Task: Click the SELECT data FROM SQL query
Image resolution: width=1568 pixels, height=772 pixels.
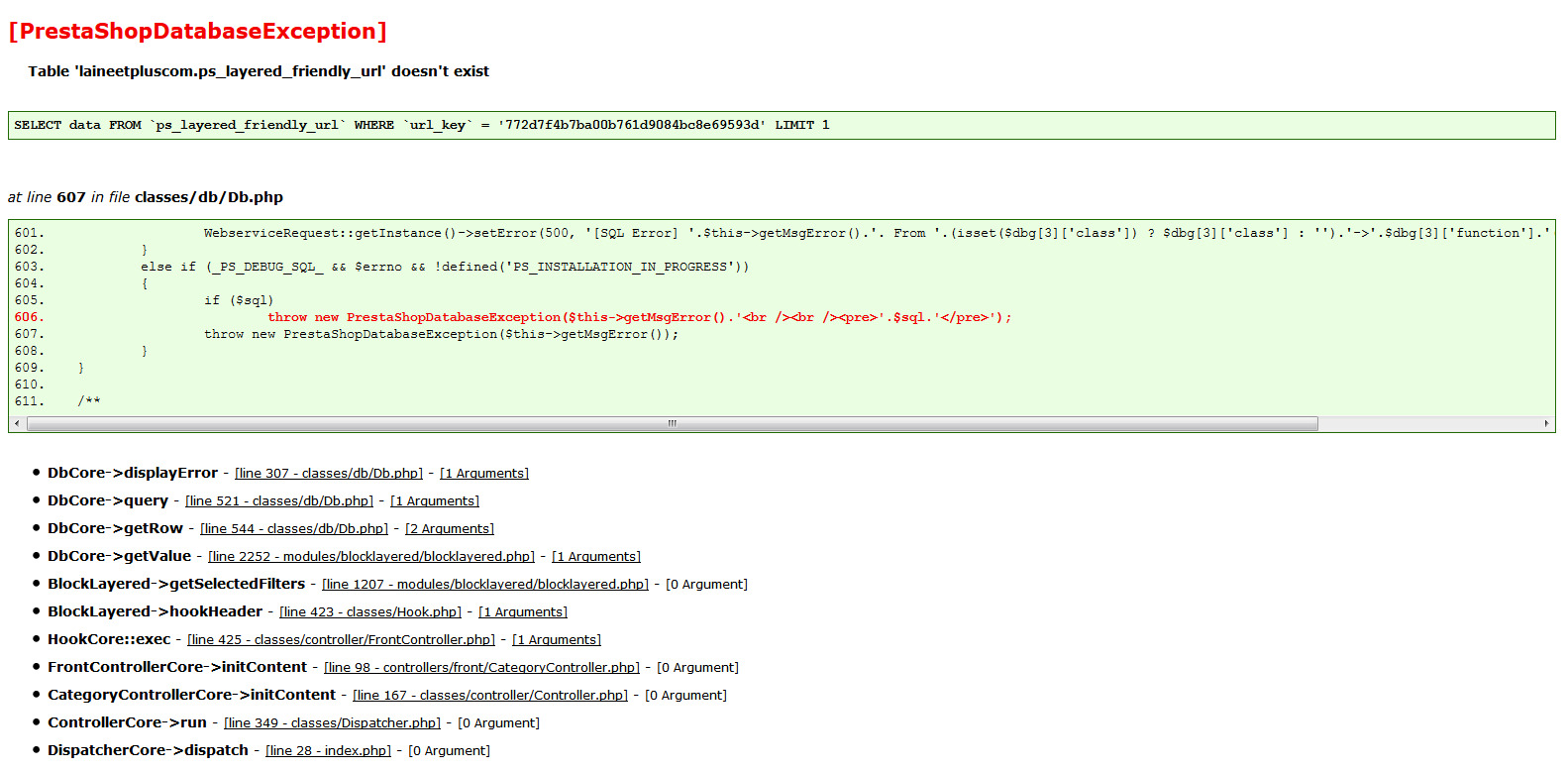Action: pos(422,125)
